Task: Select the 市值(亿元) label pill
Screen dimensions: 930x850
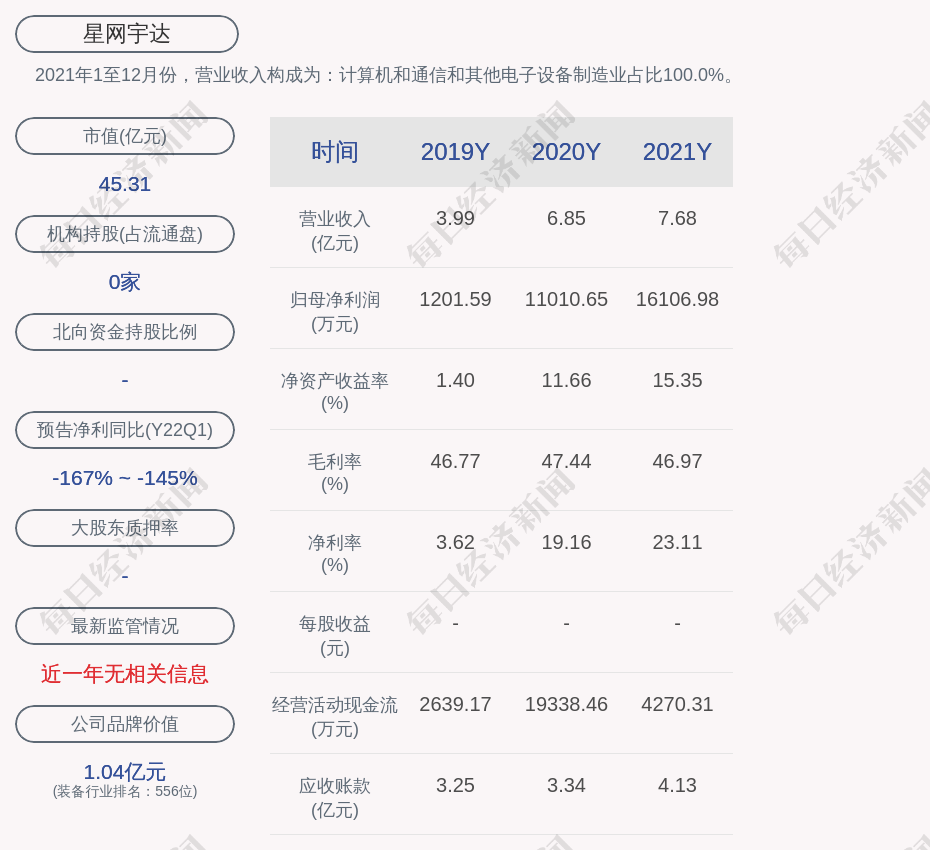Action: [125, 136]
